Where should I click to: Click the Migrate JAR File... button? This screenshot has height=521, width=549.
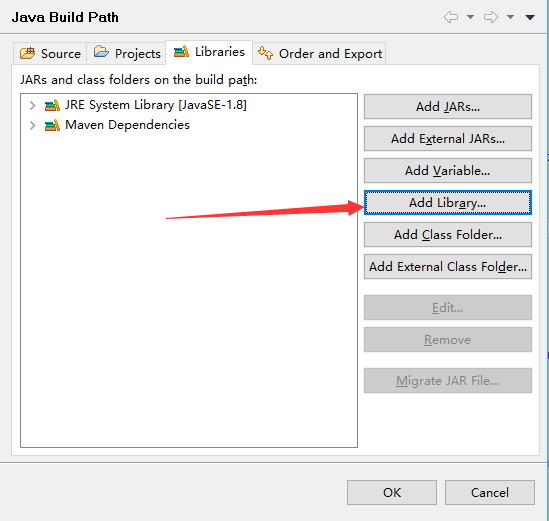(x=448, y=380)
